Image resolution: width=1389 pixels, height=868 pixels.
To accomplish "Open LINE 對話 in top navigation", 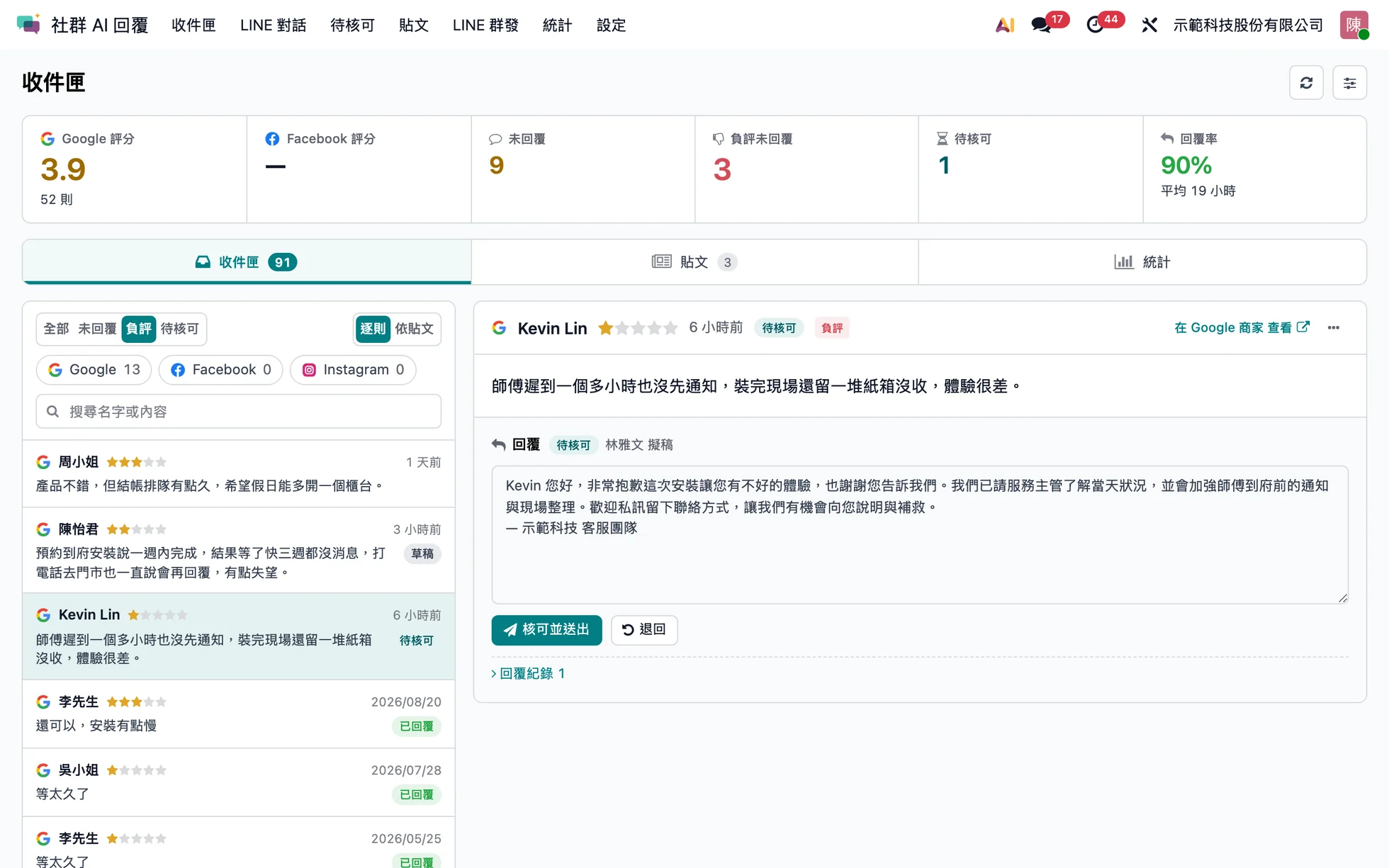I will [x=273, y=25].
